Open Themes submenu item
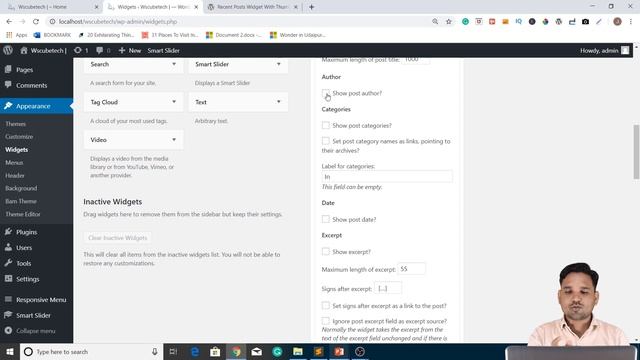 [x=16, y=124]
